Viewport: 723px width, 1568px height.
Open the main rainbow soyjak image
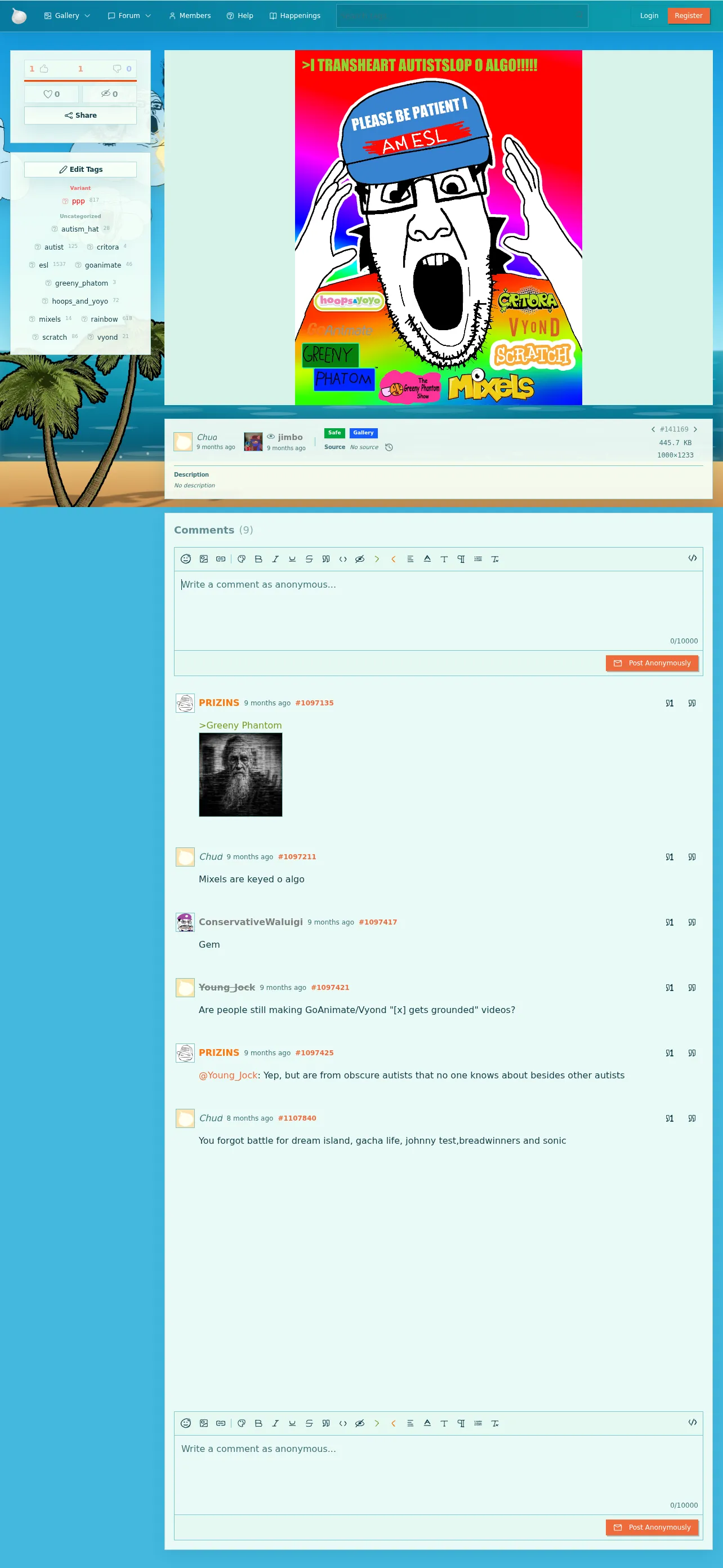[x=438, y=228]
